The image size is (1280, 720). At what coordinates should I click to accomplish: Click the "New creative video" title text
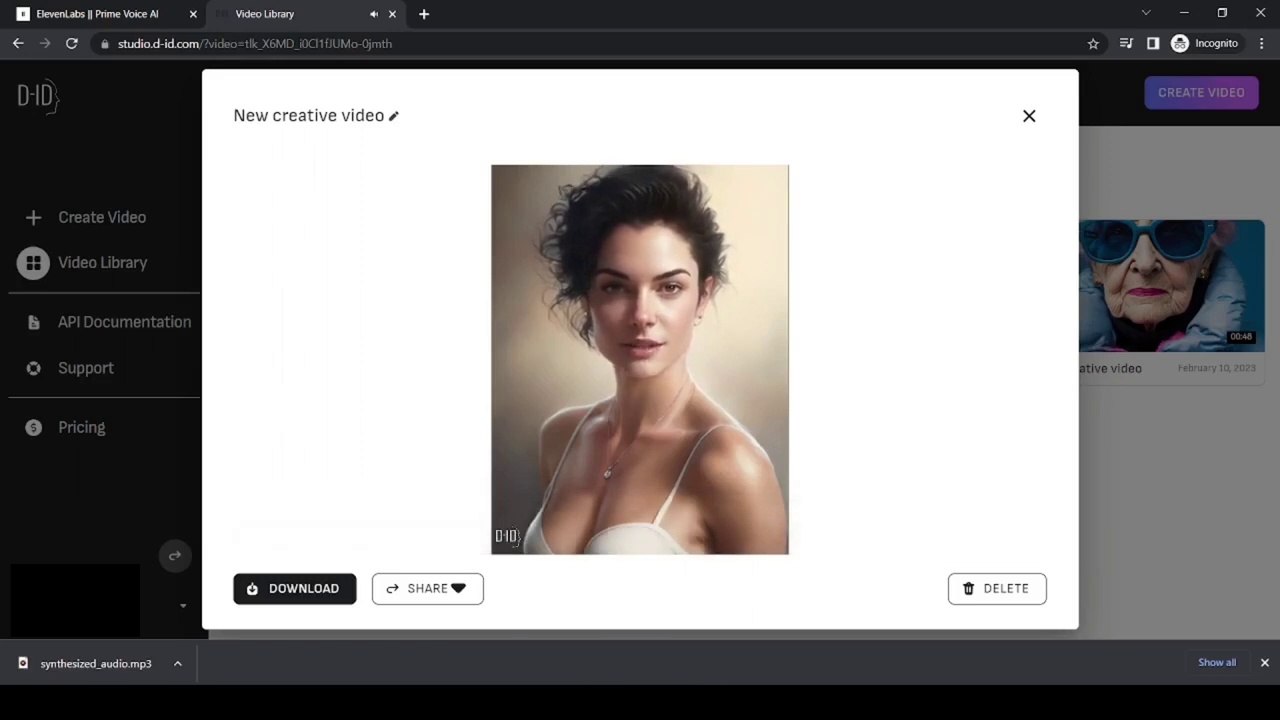click(x=309, y=116)
